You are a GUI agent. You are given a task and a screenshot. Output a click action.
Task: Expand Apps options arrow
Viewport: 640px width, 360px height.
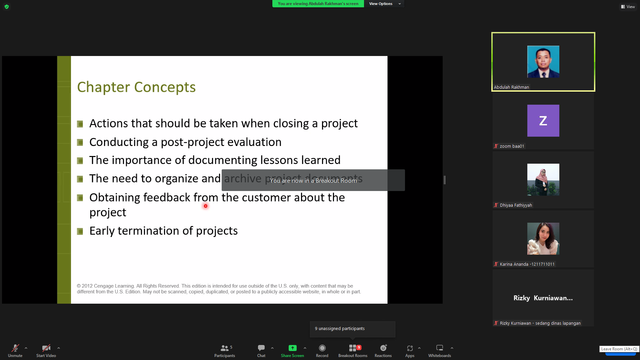pyautogui.click(x=419, y=348)
